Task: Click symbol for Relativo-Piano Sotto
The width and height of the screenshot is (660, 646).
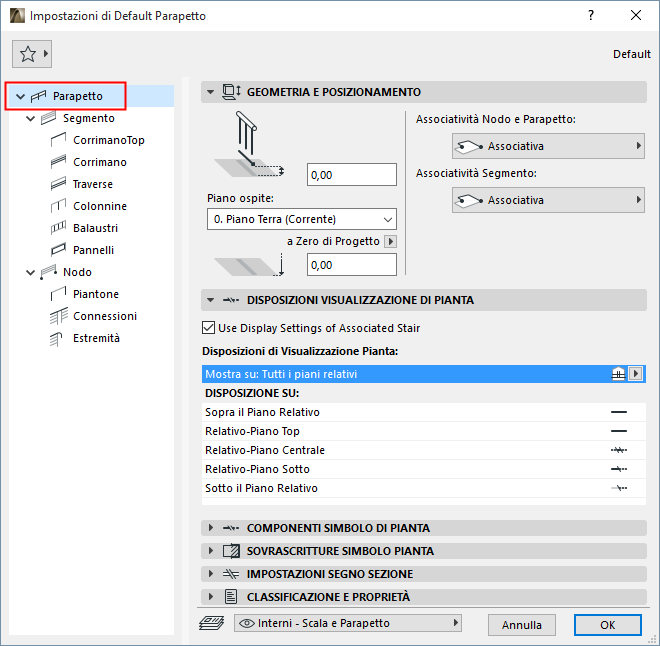Action: point(619,469)
